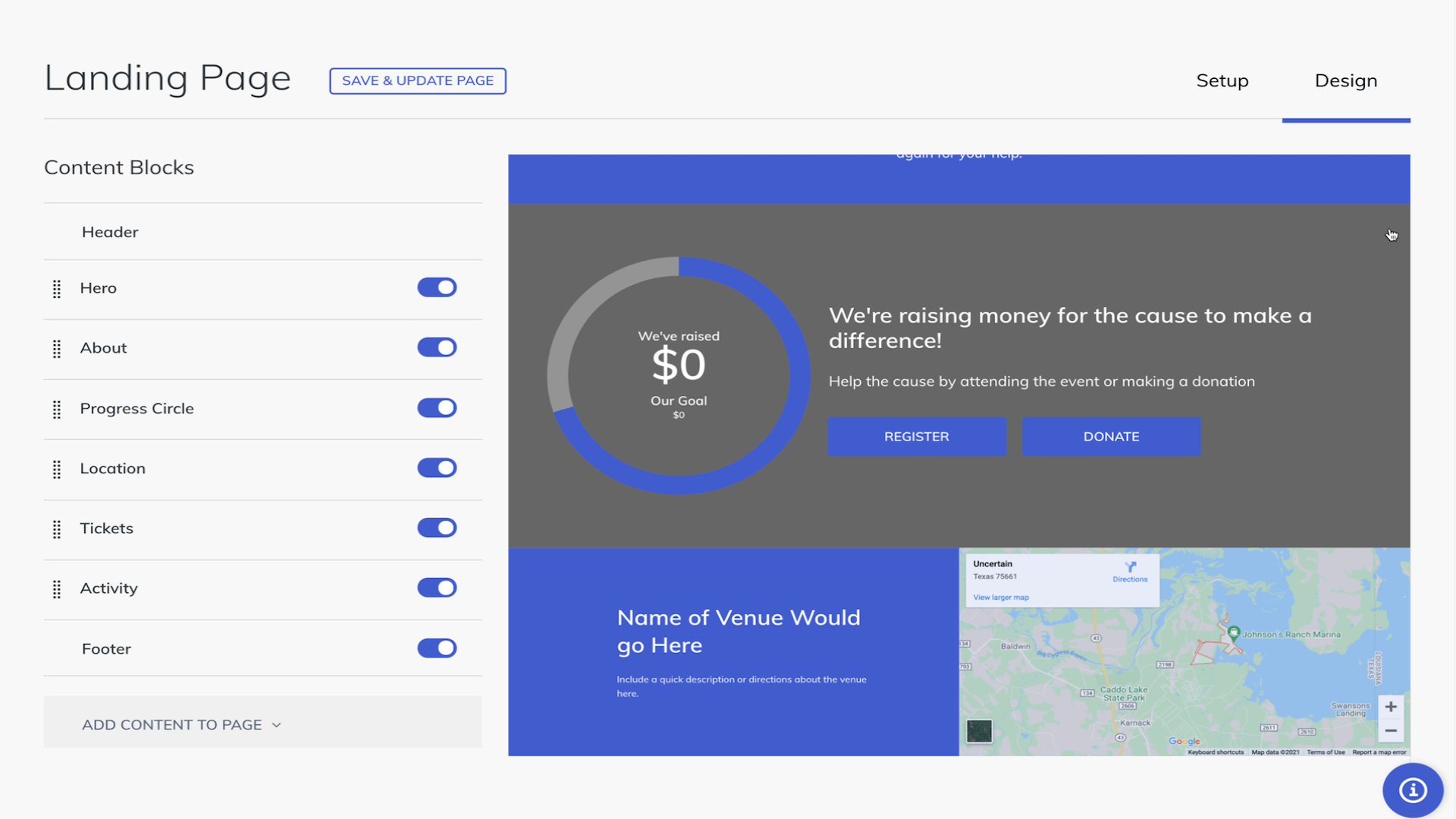
Task: Toggle off the About block
Action: coord(437,347)
